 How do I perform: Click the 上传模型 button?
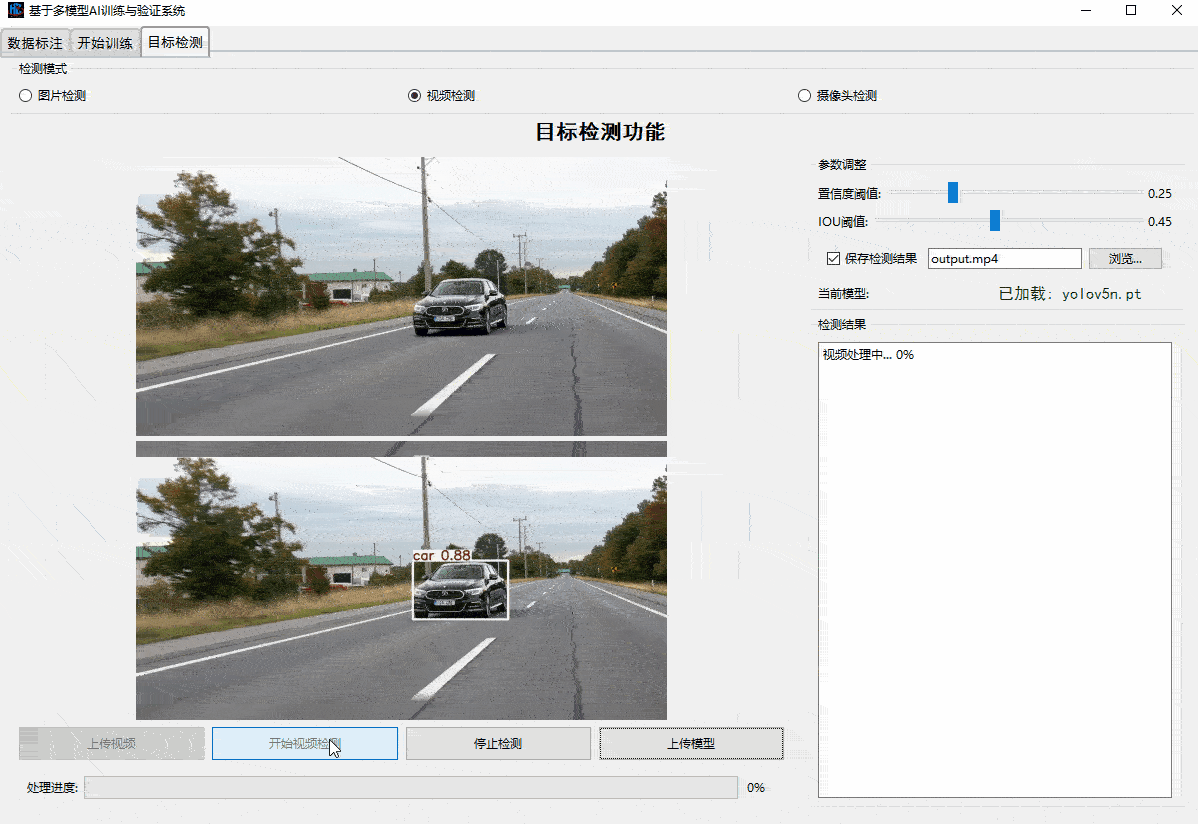click(x=691, y=743)
